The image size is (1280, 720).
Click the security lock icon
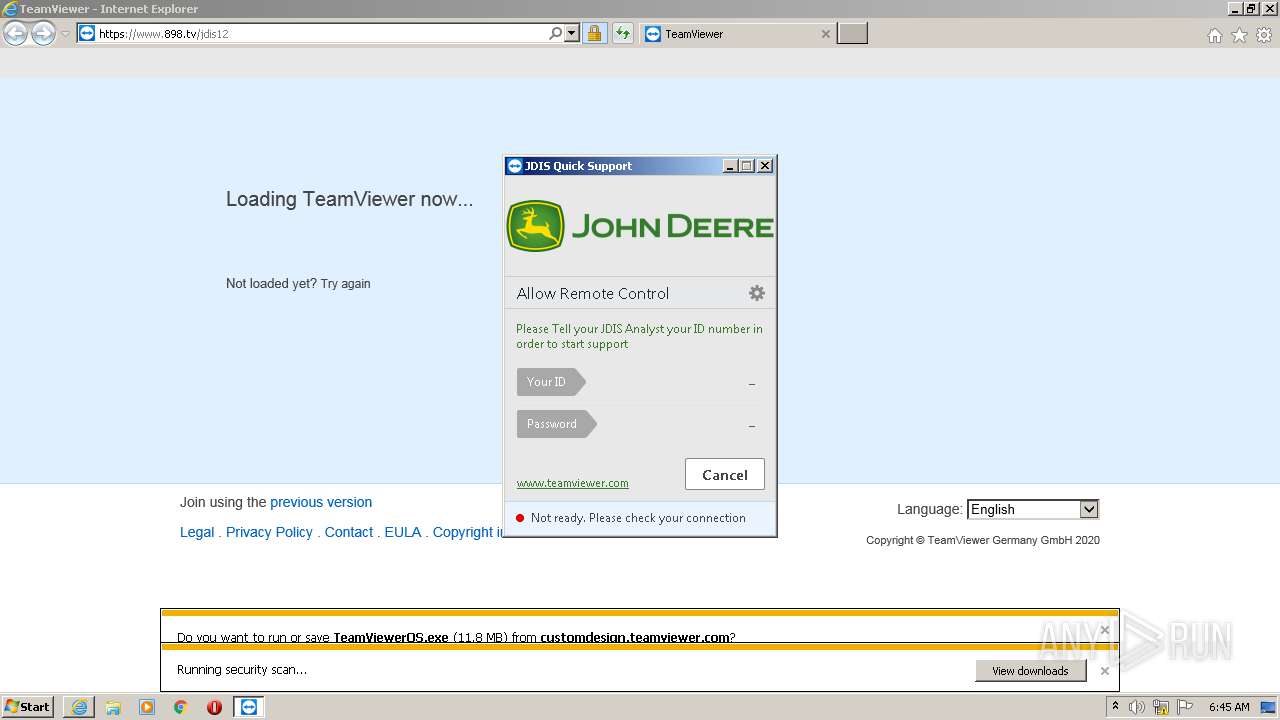click(x=595, y=33)
